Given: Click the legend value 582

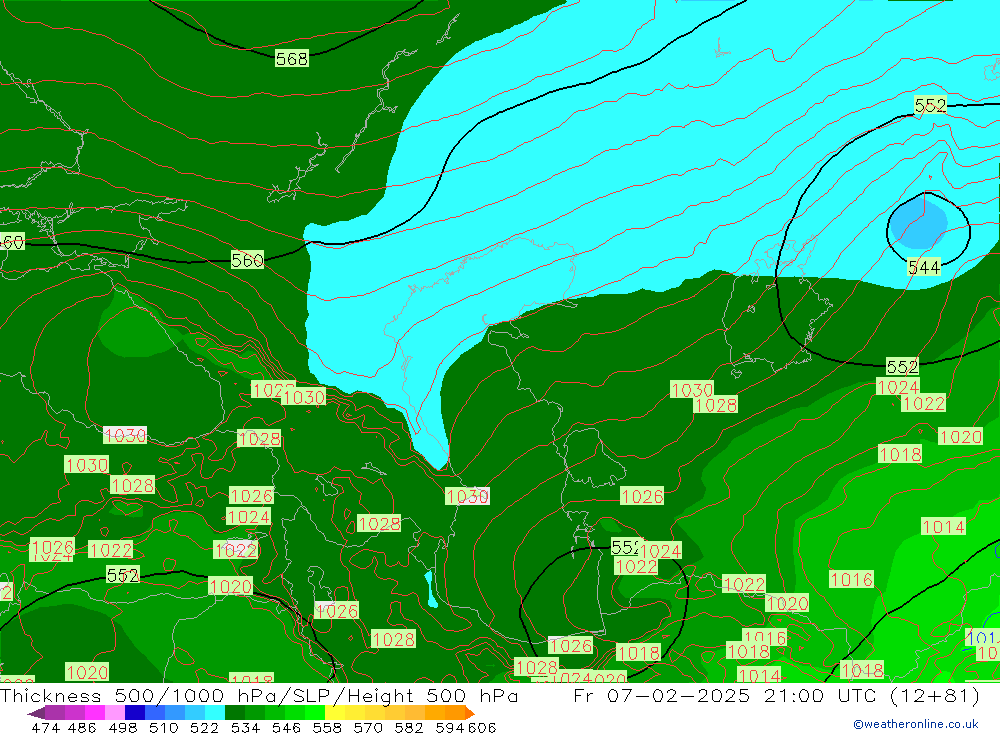Looking at the screenshot, I should point(409,727).
